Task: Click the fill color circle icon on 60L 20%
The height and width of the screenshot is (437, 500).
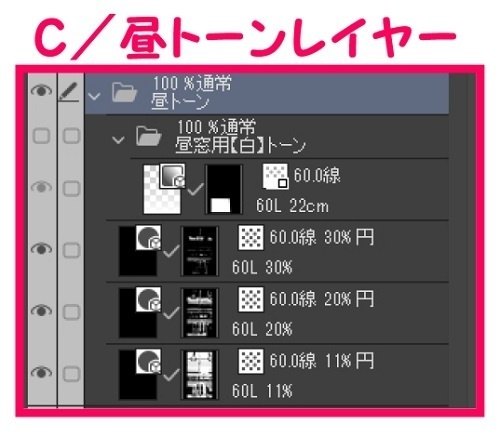Action: (x=148, y=299)
